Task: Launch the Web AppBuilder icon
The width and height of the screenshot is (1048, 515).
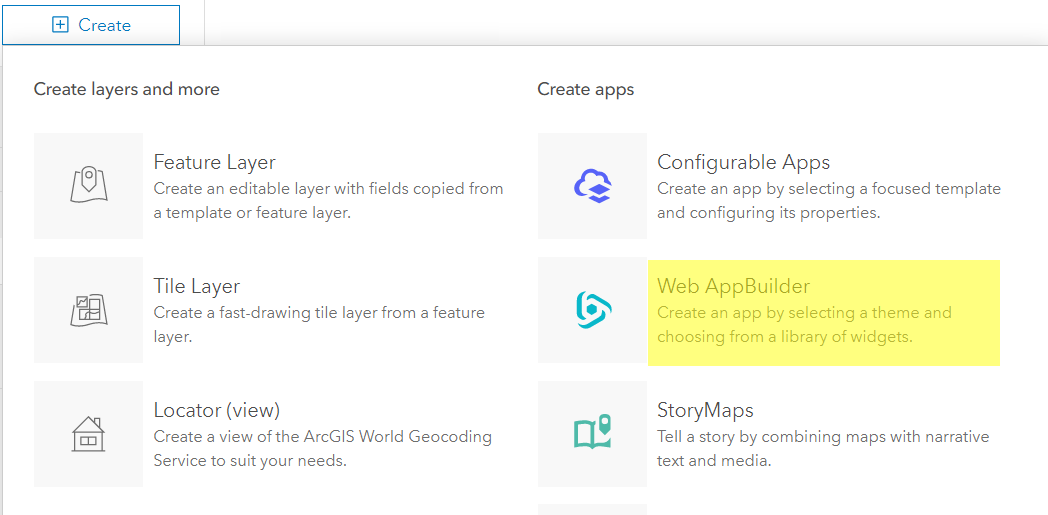Action: point(592,310)
